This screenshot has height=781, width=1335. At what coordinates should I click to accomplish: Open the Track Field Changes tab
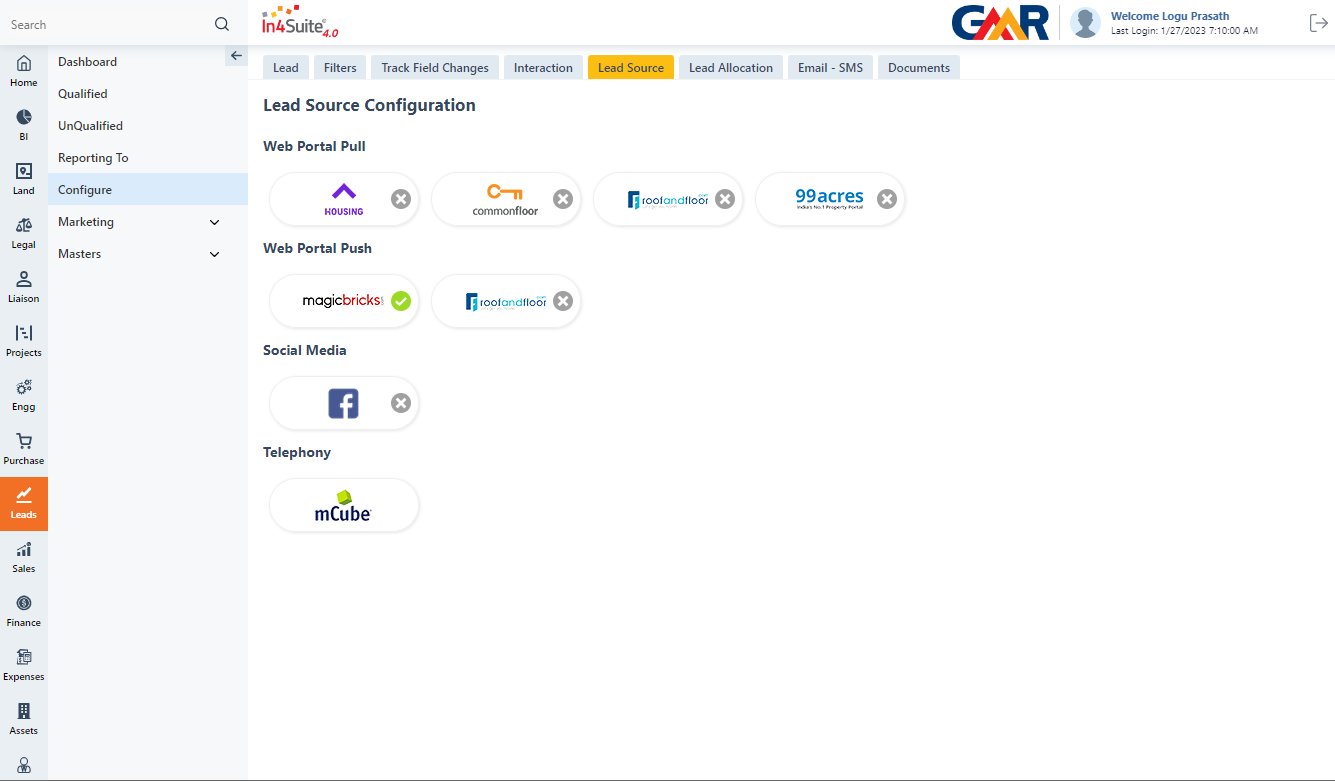point(435,68)
